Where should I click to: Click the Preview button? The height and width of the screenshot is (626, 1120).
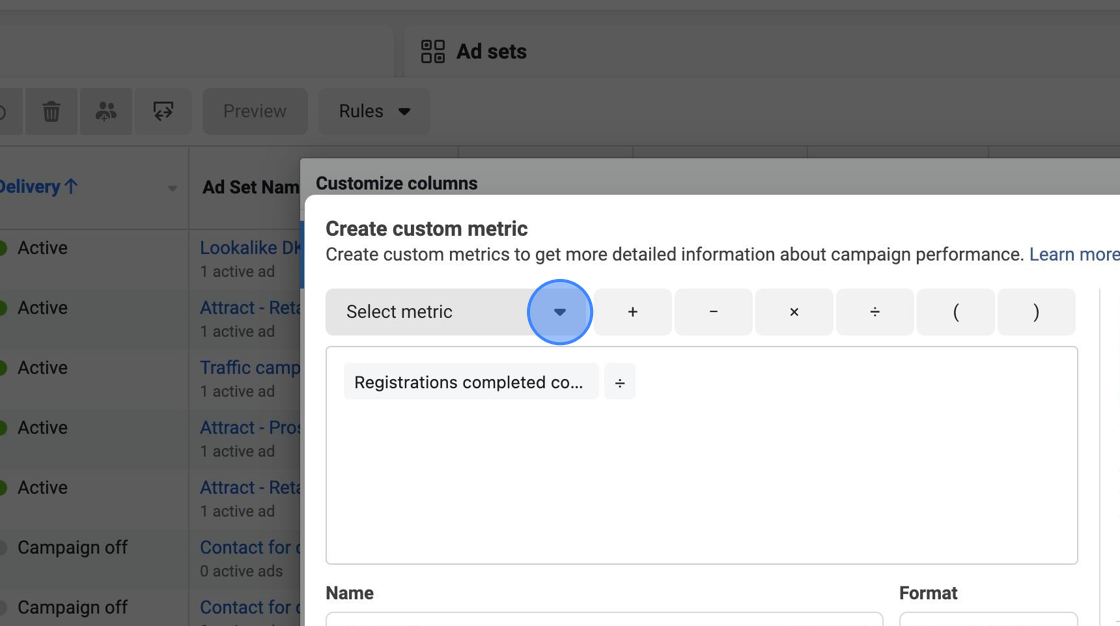pos(254,111)
